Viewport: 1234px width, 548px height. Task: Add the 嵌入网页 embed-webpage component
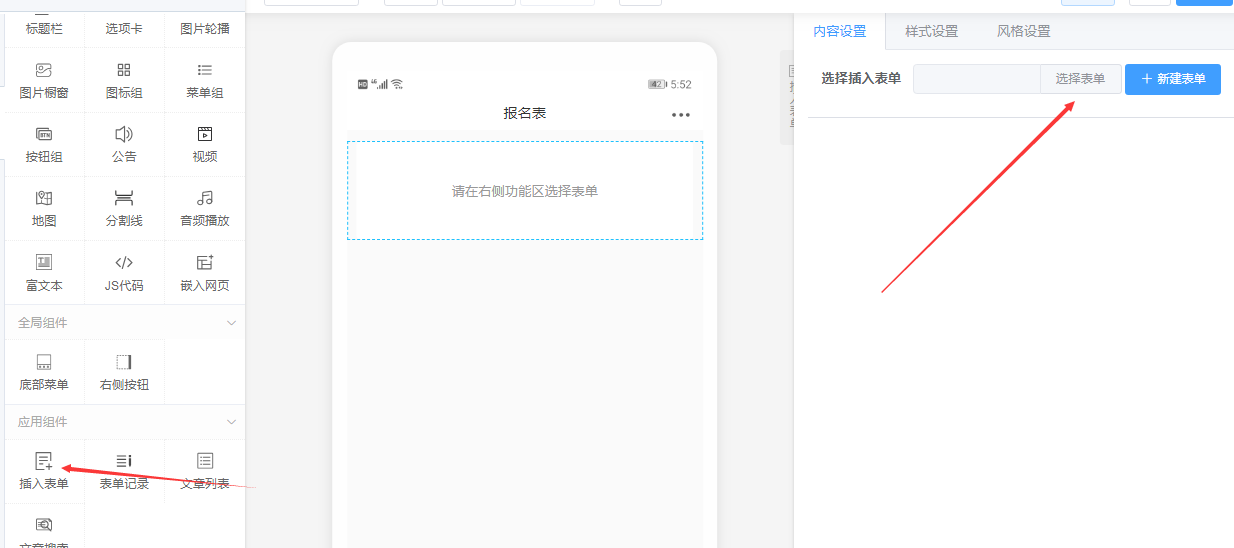(x=205, y=272)
